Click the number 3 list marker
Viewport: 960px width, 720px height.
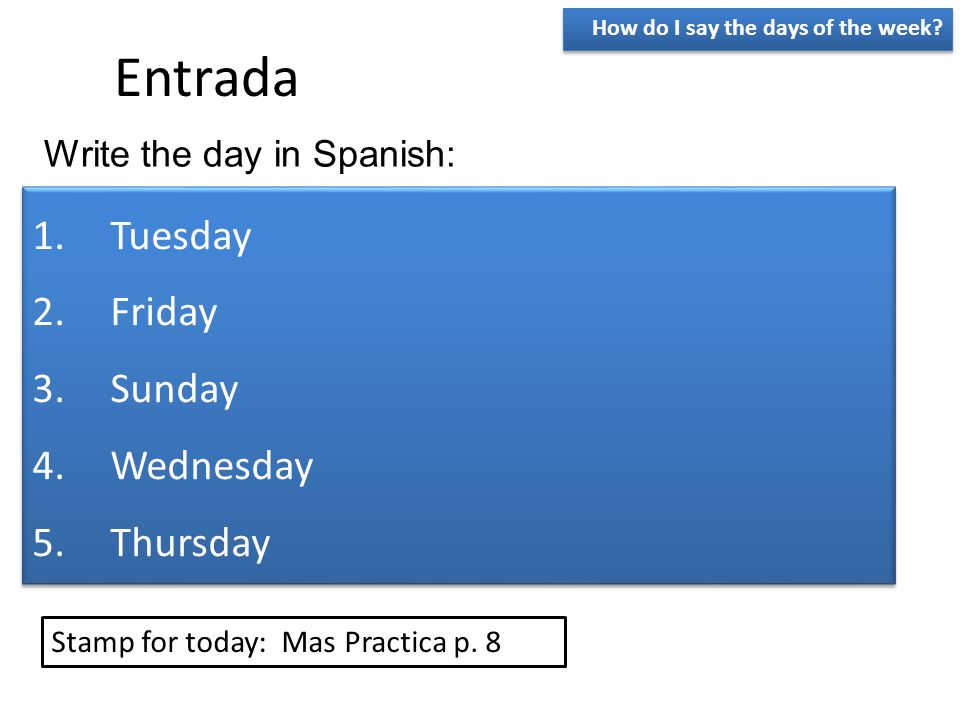point(48,389)
